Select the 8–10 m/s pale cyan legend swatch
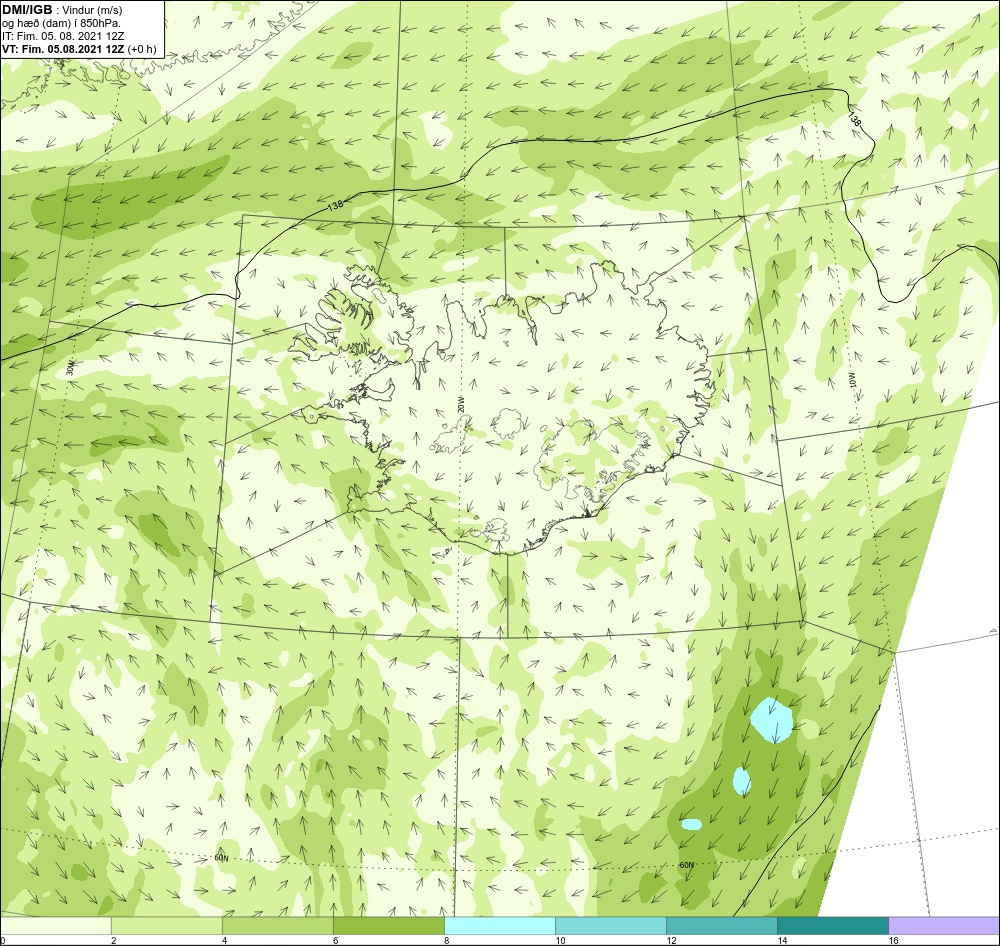The width and height of the screenshot is (1000, 946). tap(500, 926)
